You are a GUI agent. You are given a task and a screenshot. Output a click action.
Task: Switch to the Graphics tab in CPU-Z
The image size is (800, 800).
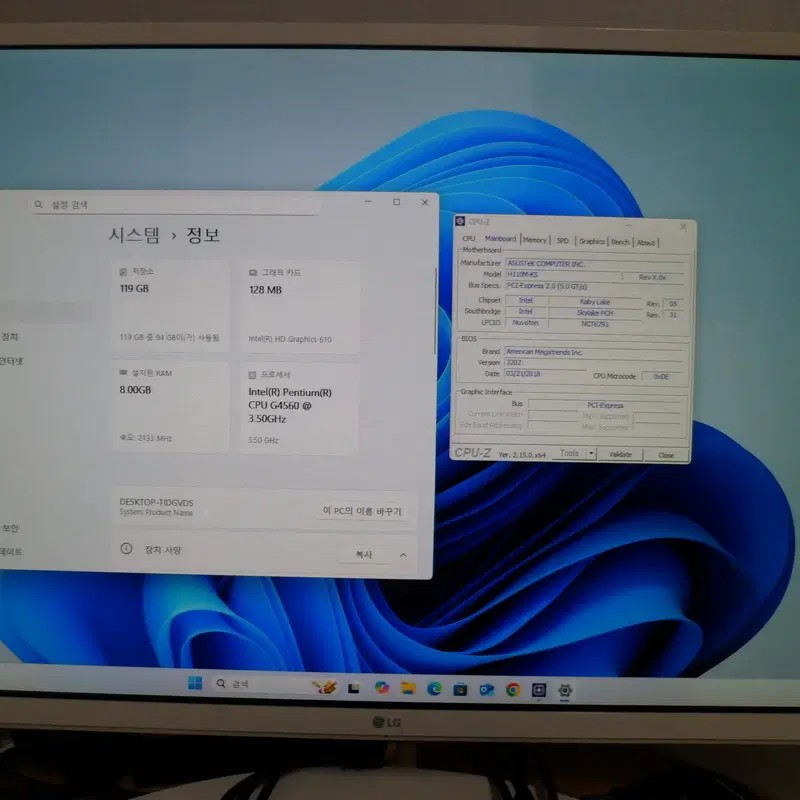[591, 241]
